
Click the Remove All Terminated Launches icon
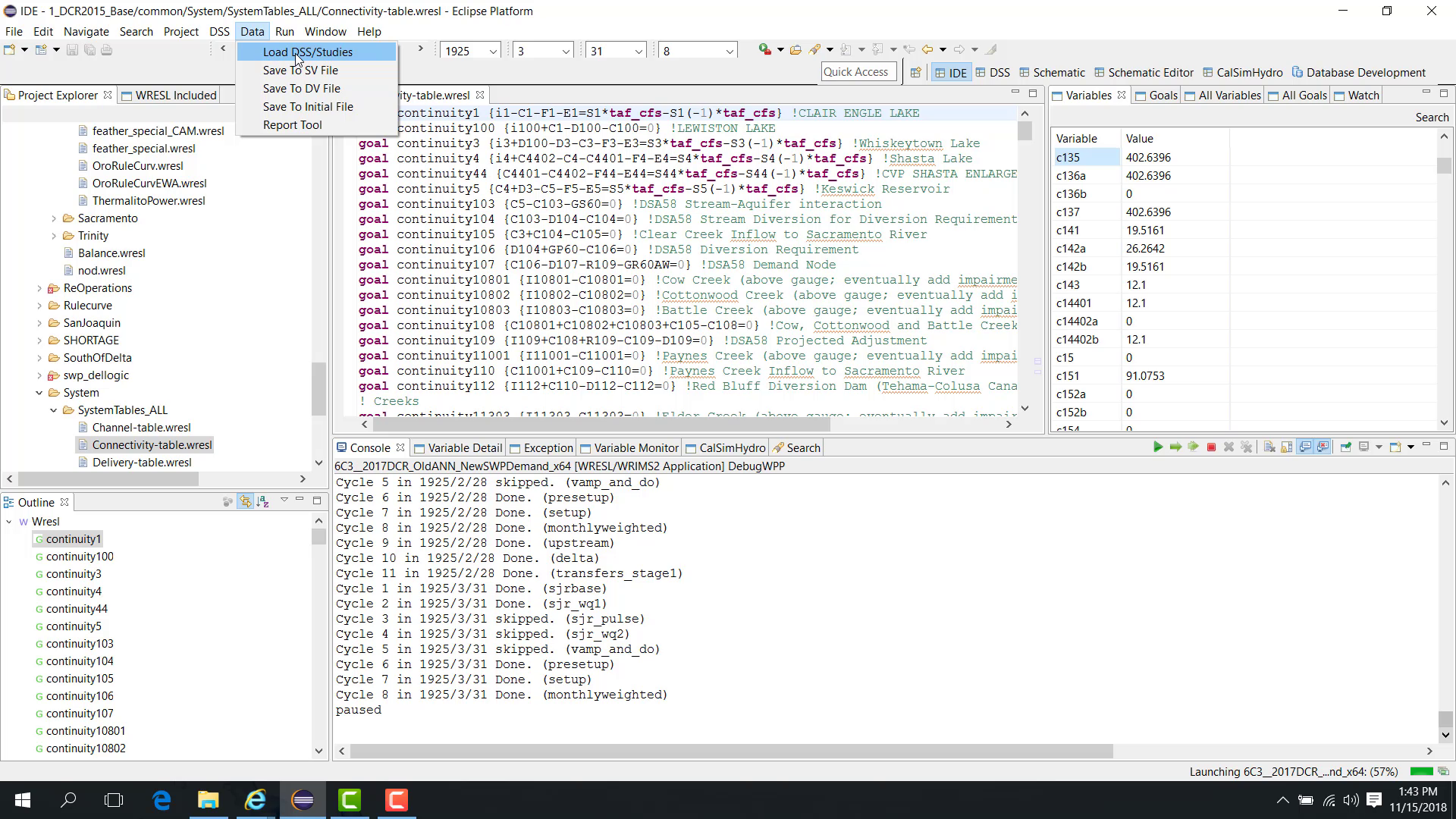pyautogui.click(x=1246, y=447)
